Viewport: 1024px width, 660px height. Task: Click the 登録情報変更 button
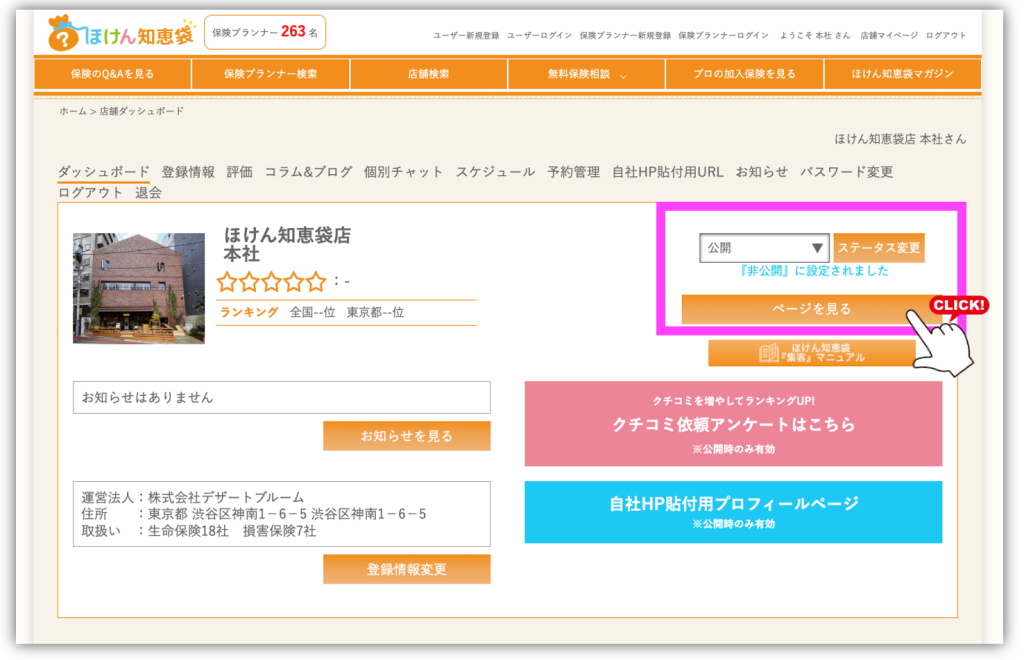coord(407,569)
